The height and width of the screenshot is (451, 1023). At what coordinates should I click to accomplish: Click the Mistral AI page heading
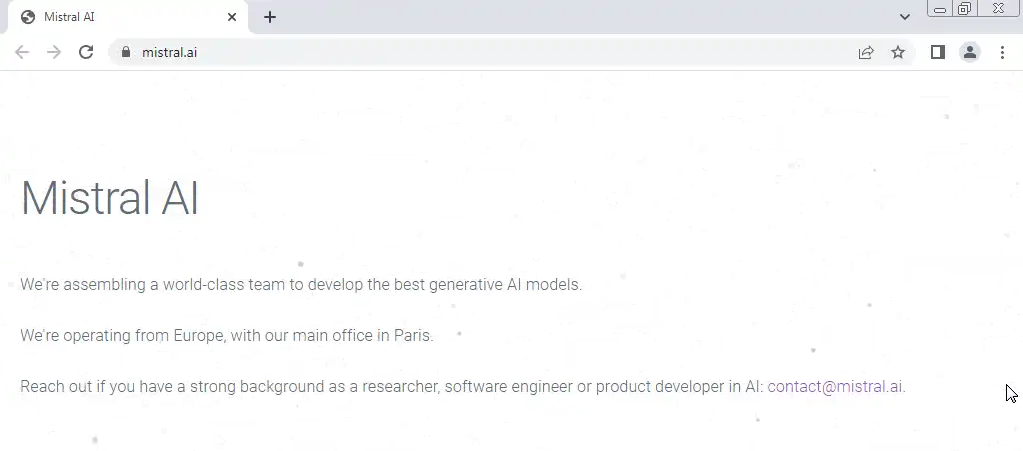110,198
